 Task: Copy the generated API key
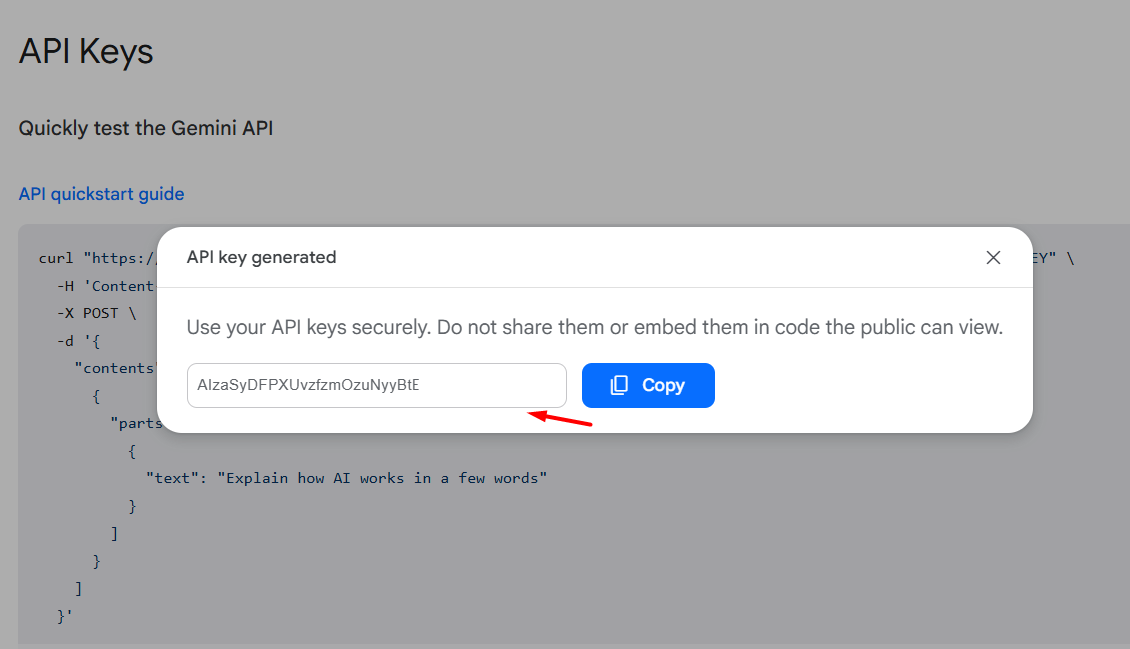pyautogui.click(x=648, y=385)
